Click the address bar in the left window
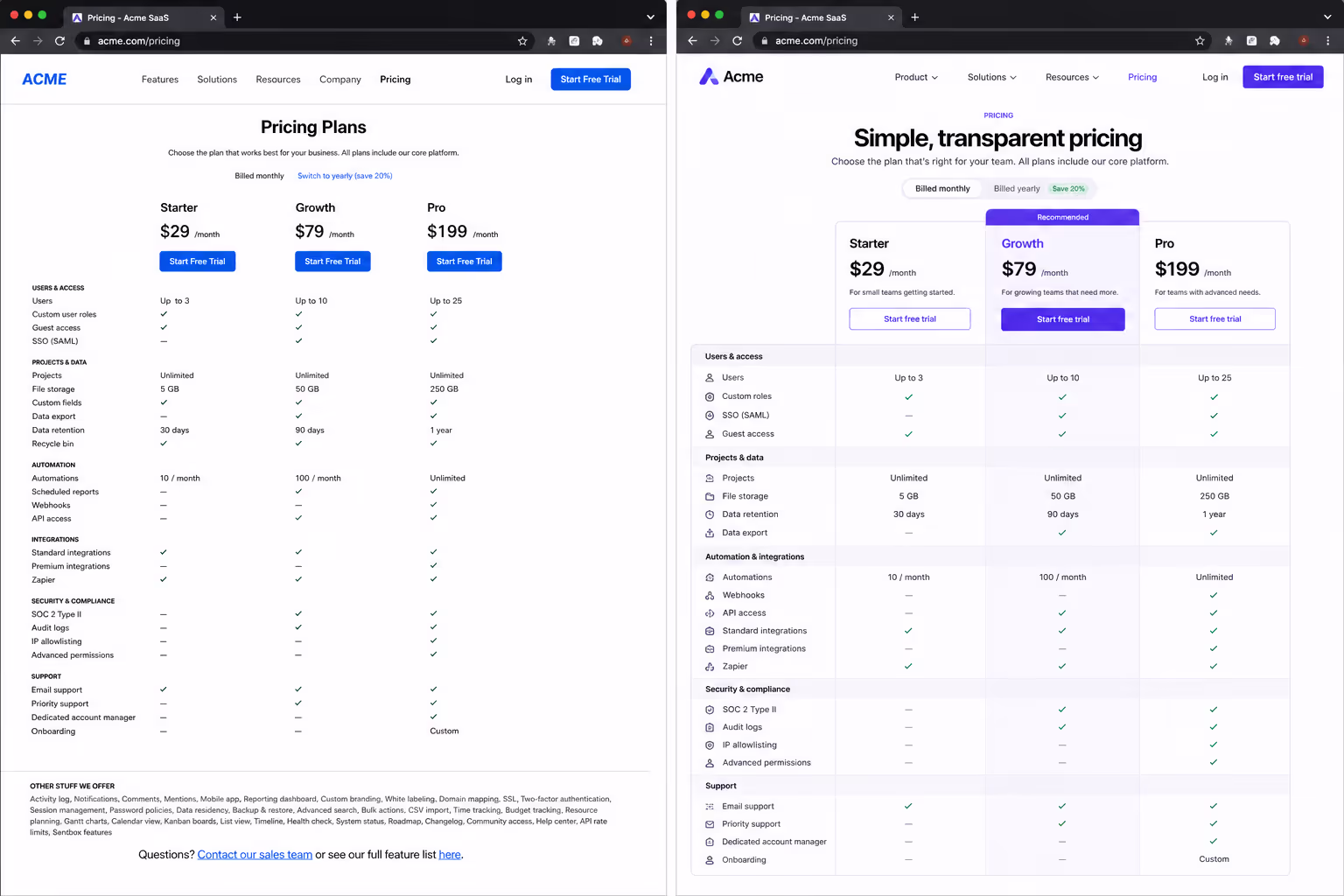The width and height of the screenshot is (1344, 896). click(306, 40)
